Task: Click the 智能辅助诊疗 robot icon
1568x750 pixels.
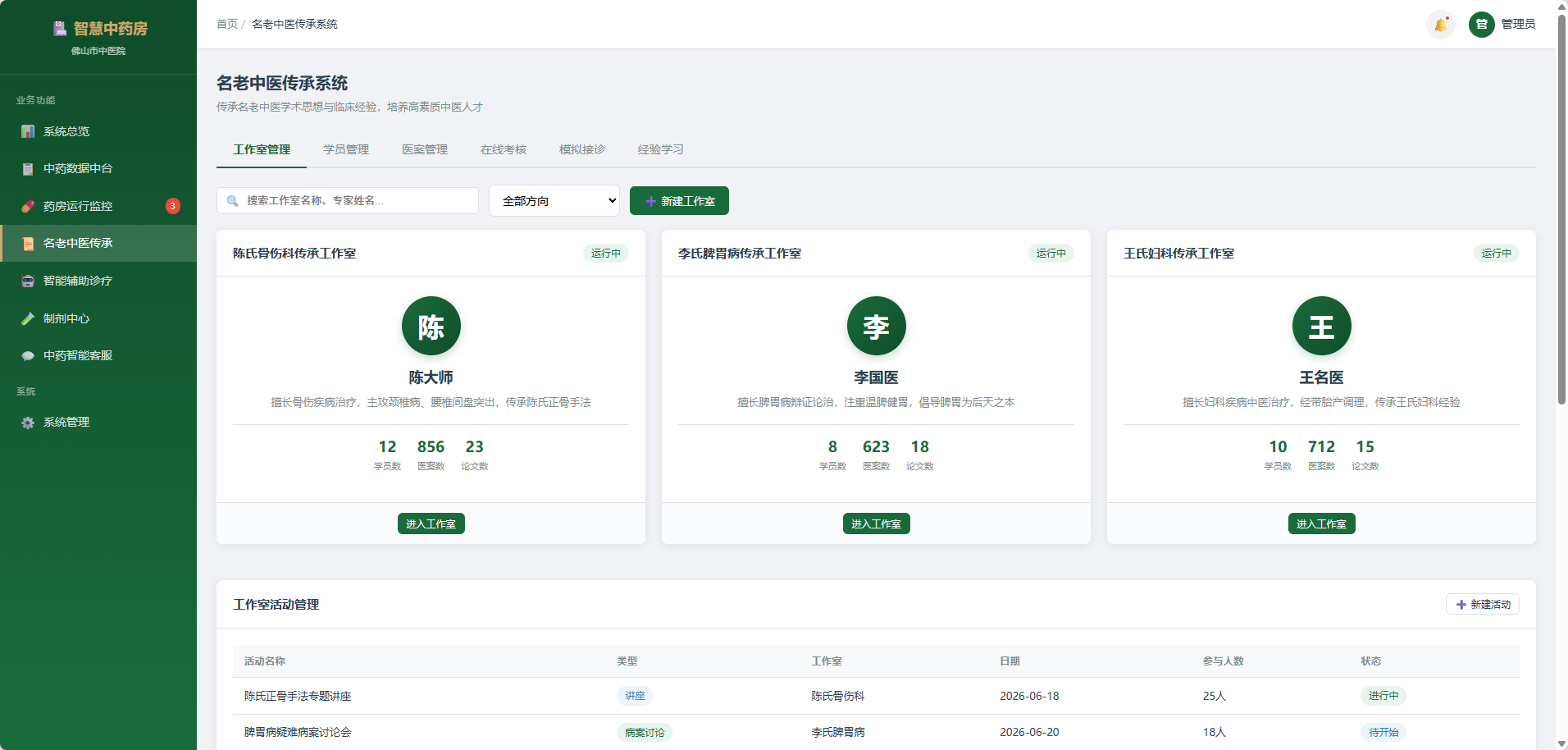Action: [28, 281]
